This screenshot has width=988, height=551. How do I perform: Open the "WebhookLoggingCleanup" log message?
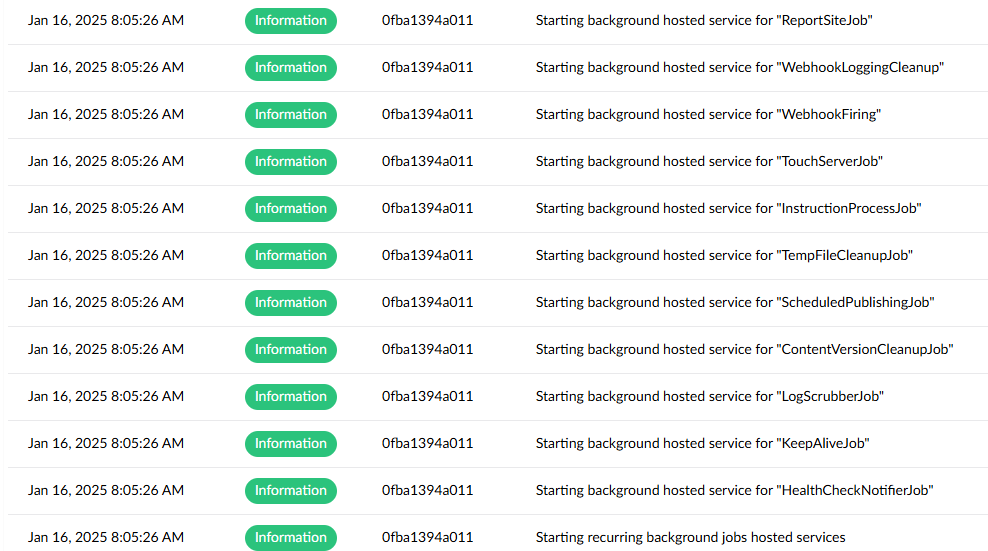[739, 67]
